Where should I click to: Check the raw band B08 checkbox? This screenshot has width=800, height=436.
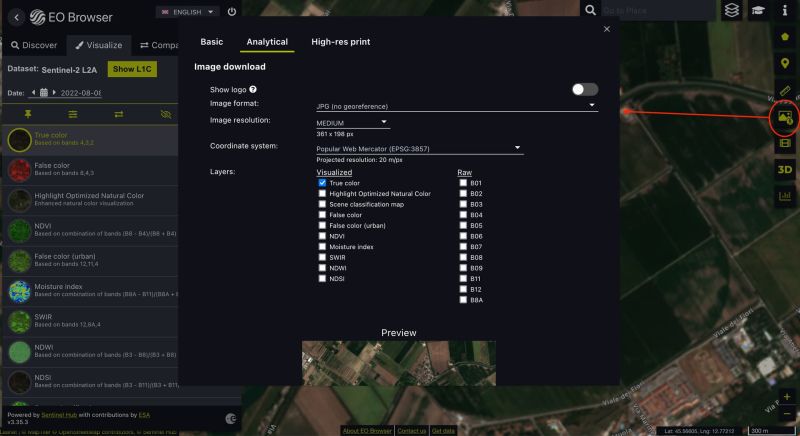[463, 257]
